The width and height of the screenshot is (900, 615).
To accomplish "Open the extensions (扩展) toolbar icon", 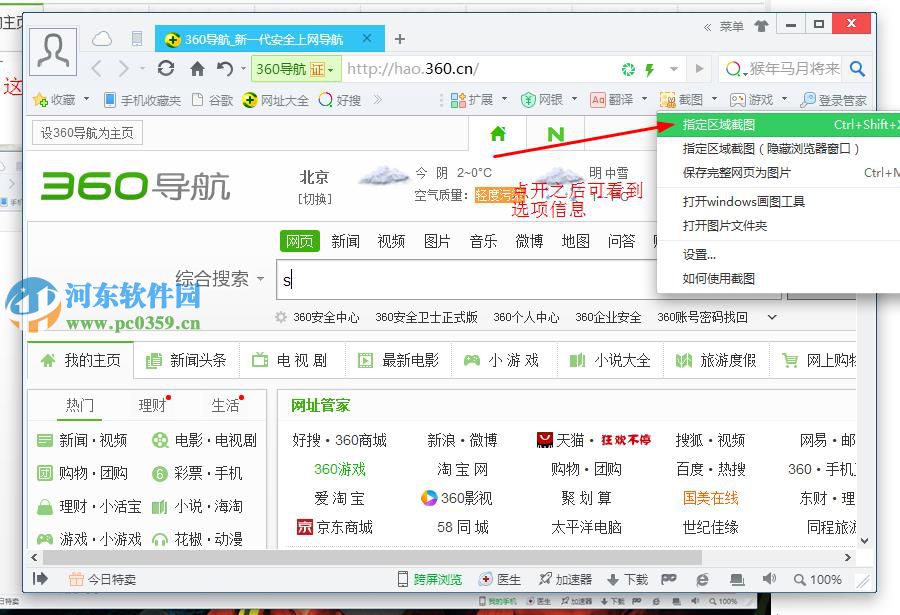I will tap(472, 99).
